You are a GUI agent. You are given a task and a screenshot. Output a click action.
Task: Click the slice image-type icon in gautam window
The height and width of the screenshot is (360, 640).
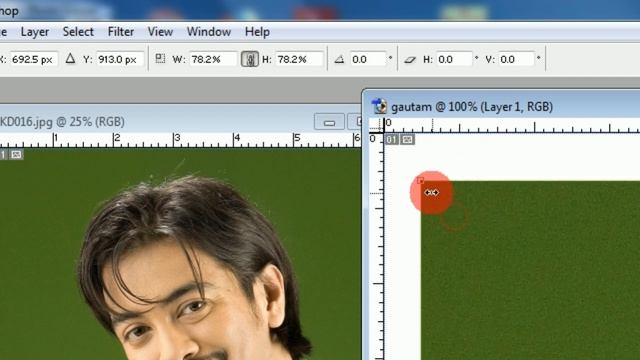coord(407,140)
